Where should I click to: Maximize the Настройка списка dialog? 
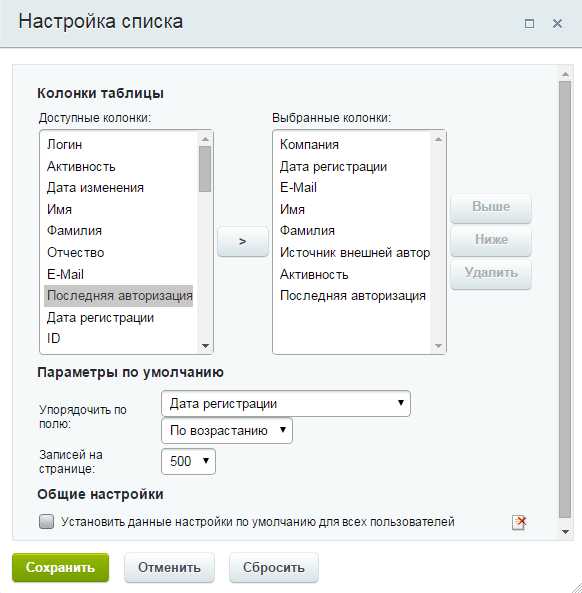(x=529, y=24)
